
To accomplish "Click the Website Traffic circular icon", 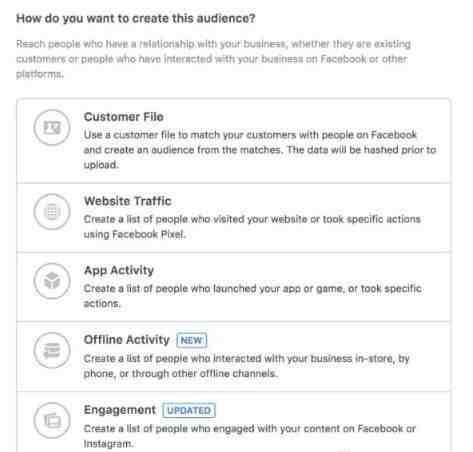I will (x=52, y=212).
